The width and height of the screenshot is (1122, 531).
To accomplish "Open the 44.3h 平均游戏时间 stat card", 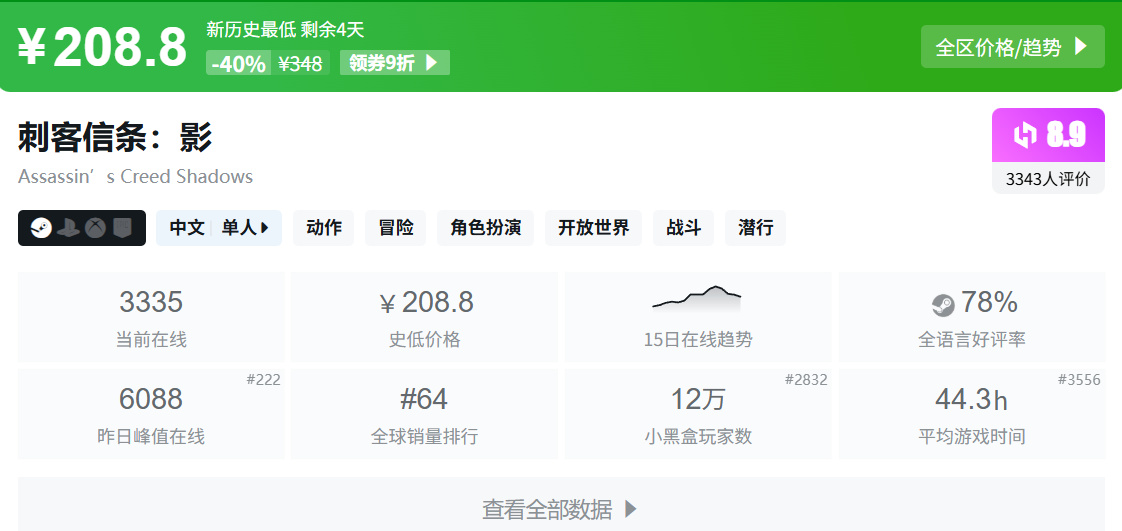I will pos(972,414).
